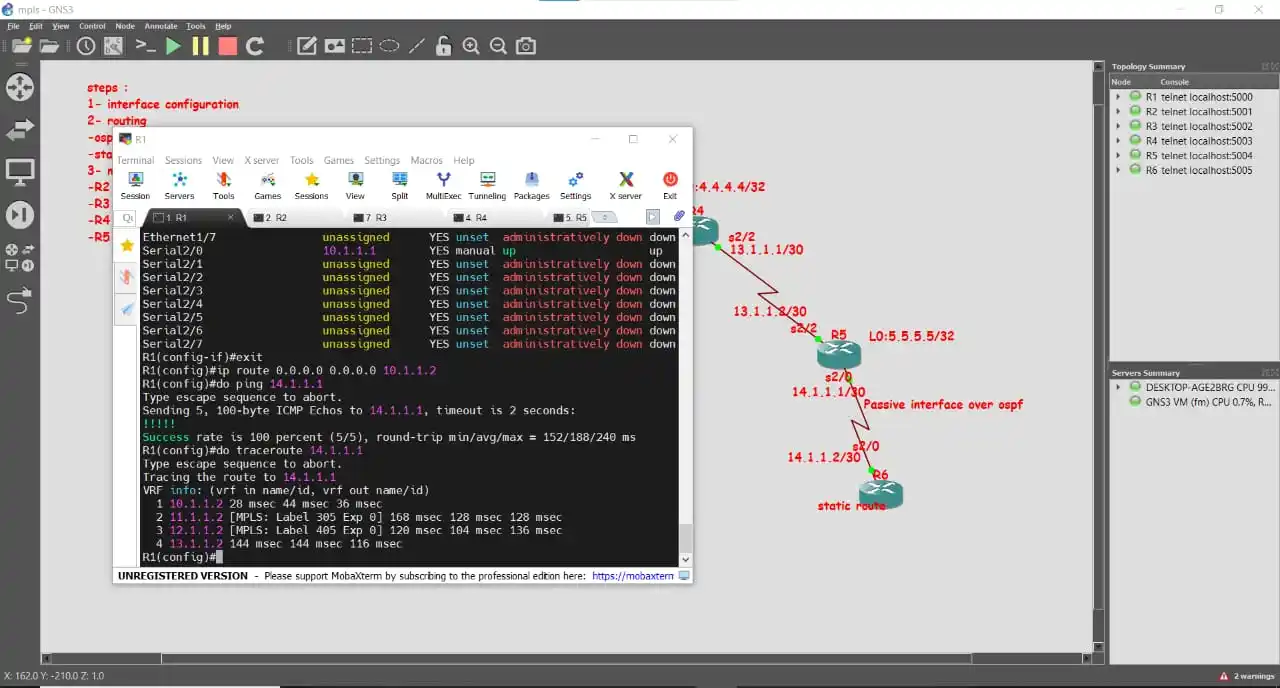Select the Insert a picture tool

click(x=334, y=46)
